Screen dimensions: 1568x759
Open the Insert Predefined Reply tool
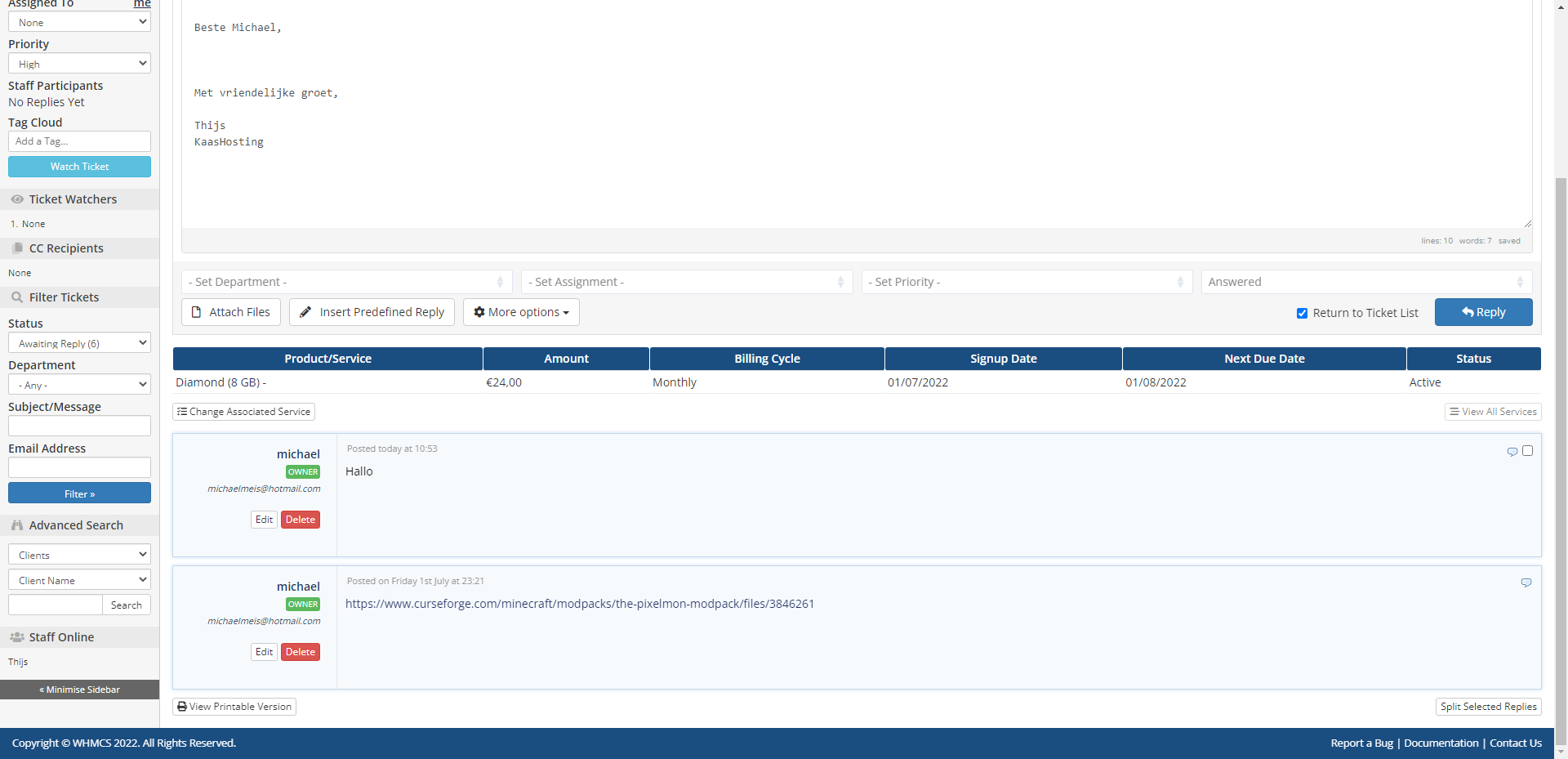[372, 312]
